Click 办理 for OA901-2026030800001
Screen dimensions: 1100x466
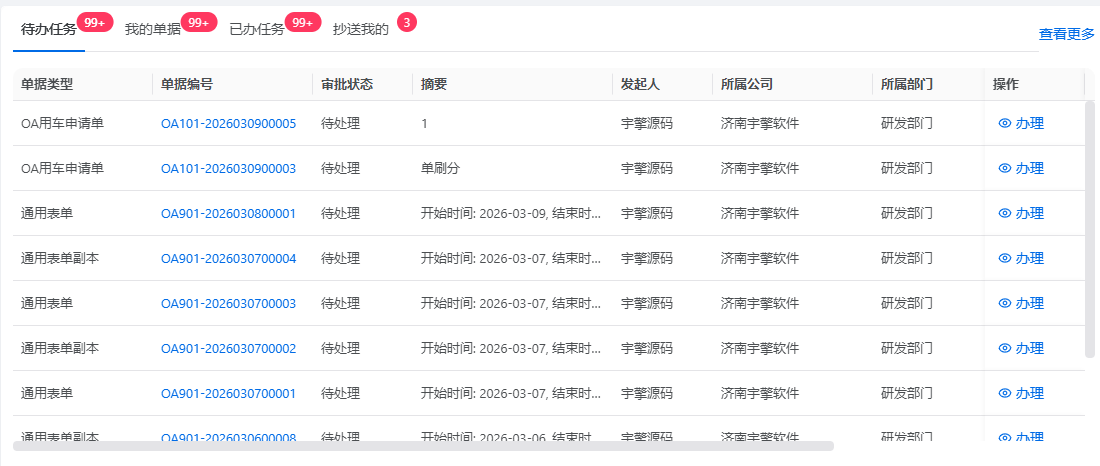click(1021, 213)
